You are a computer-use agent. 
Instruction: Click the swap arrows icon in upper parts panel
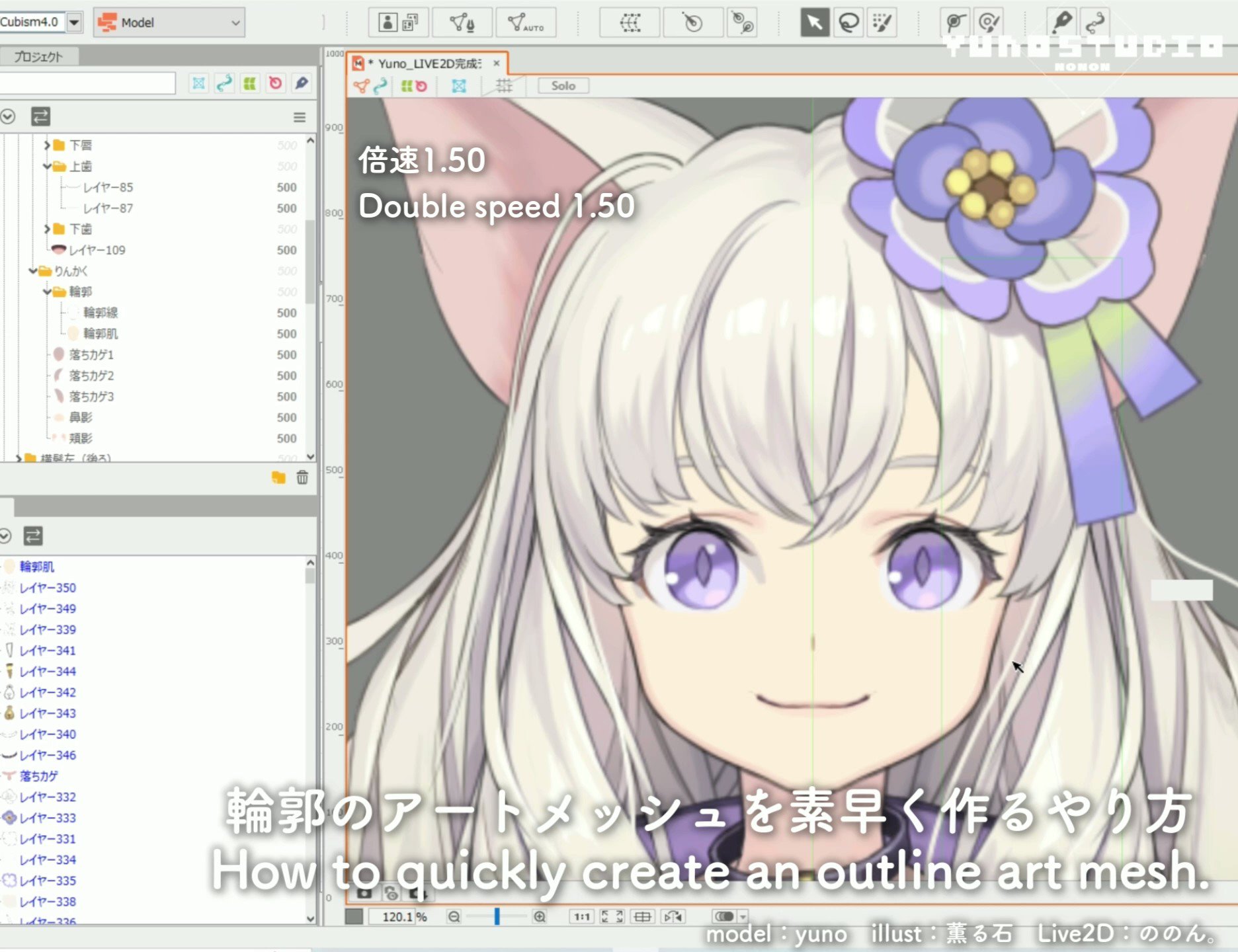tap(40, 117)
